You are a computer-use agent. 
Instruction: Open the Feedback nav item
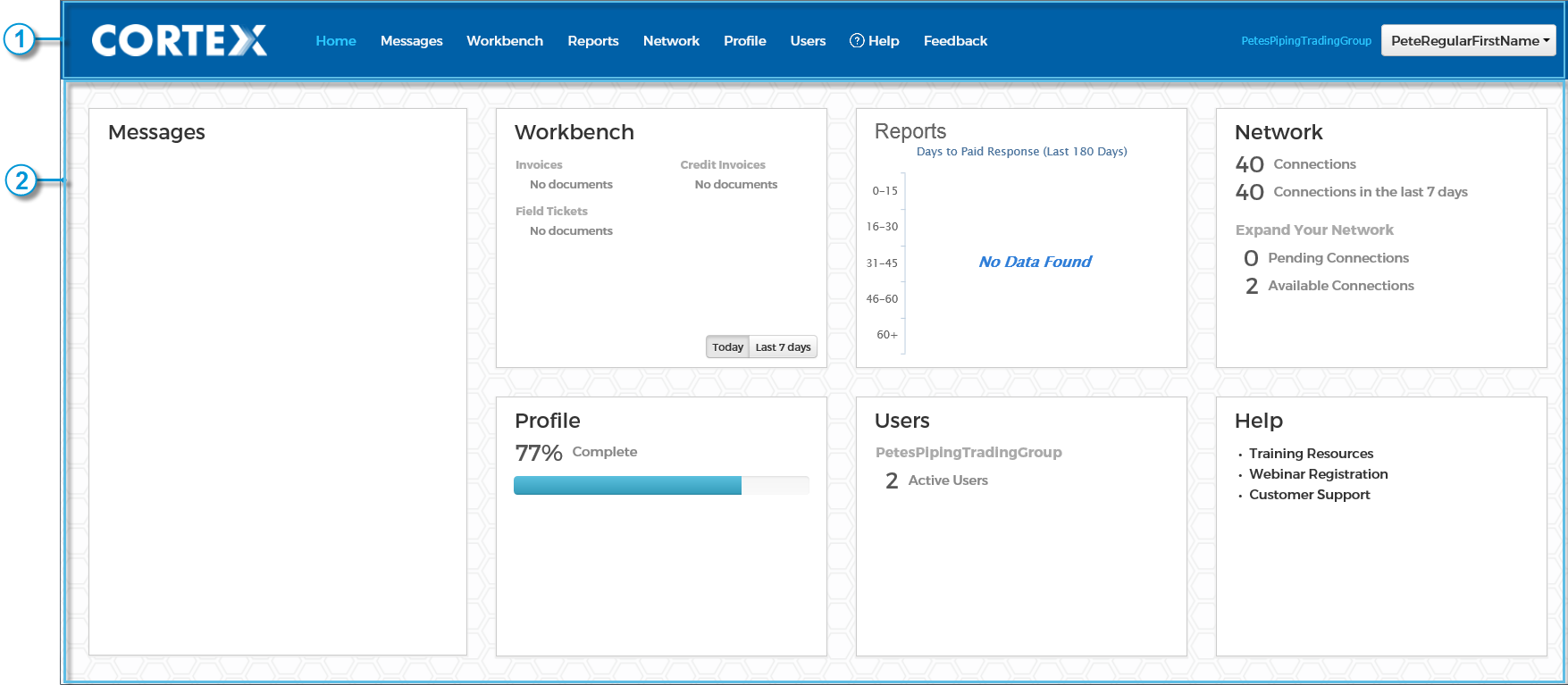(x=955, y=41)
